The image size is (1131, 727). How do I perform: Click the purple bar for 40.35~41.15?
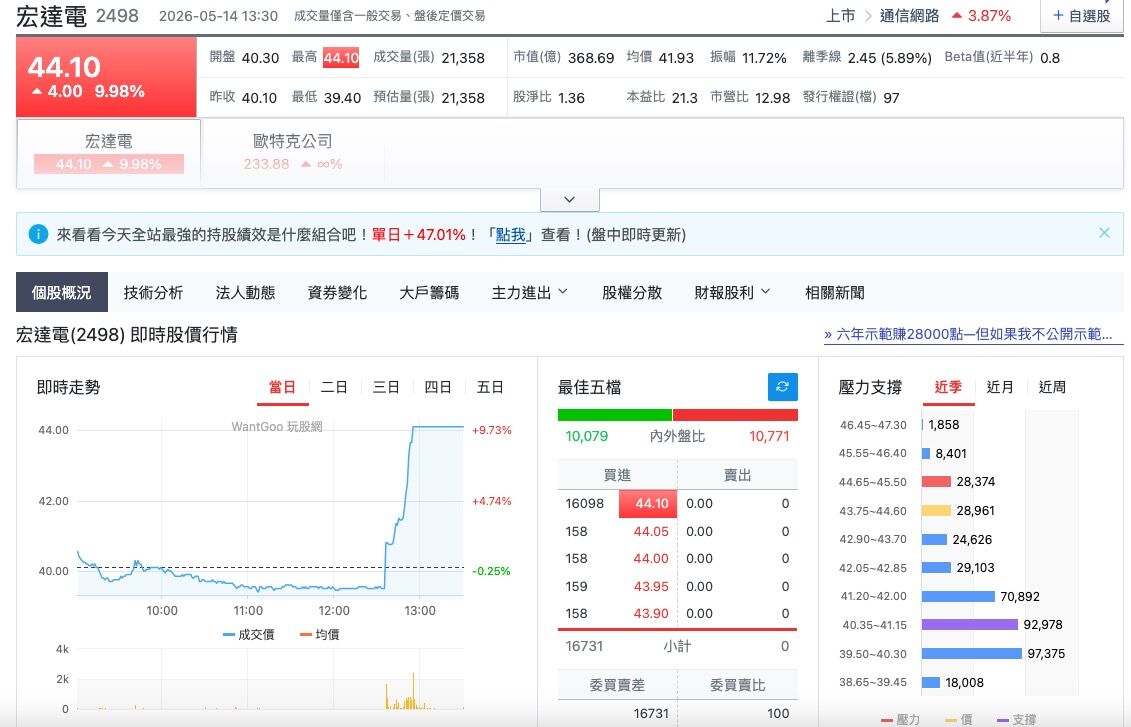tap(970, 625)
